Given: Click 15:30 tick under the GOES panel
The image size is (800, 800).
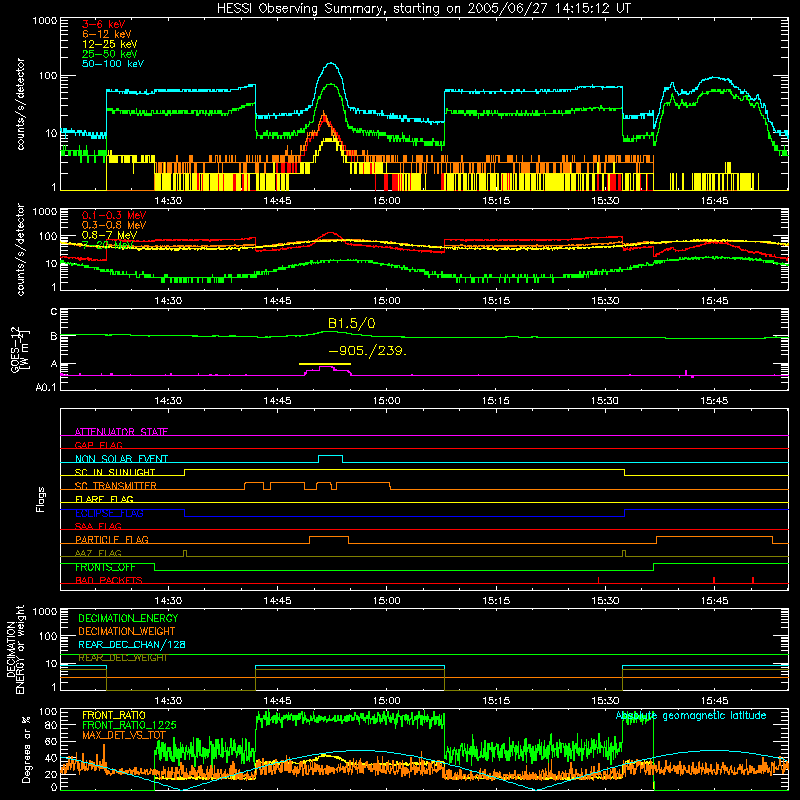Looking at the screenshot, I should (x=605, y=401).
